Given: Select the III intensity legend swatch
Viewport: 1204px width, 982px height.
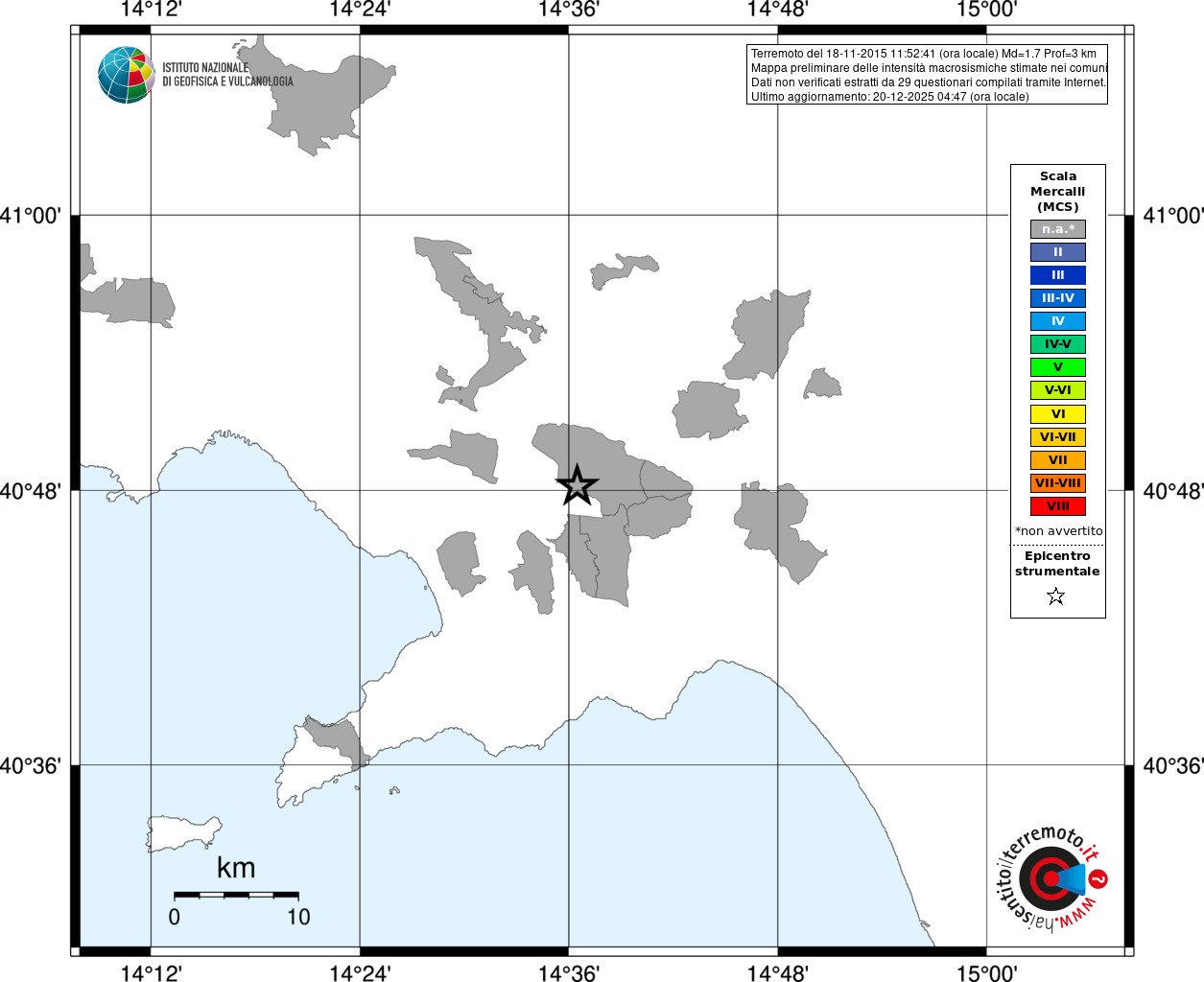Looking at the screenshot, I should pyautogui.click(x=1058, y=275).
